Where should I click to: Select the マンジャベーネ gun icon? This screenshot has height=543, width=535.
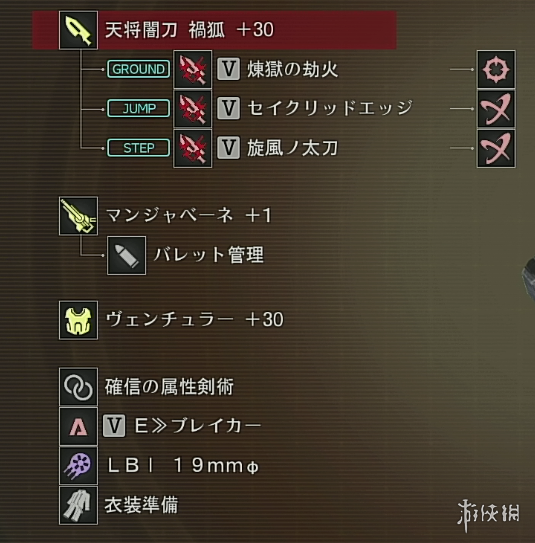pyautogui.click(x=78, y=216)
